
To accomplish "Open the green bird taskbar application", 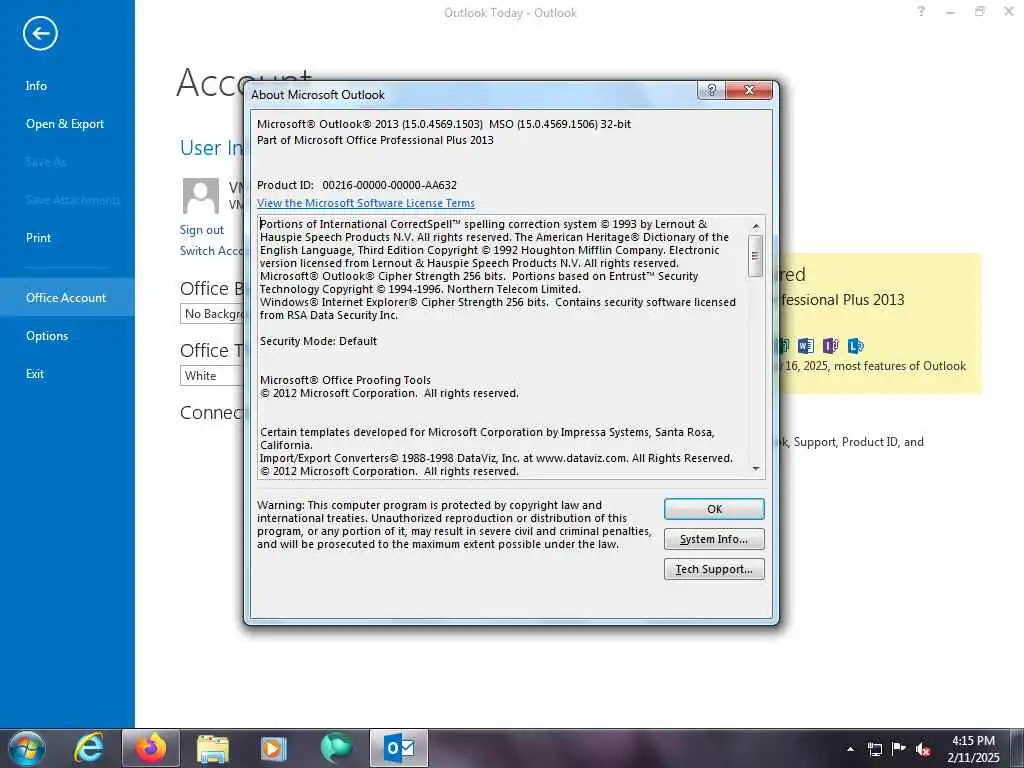I will point(336,748).
